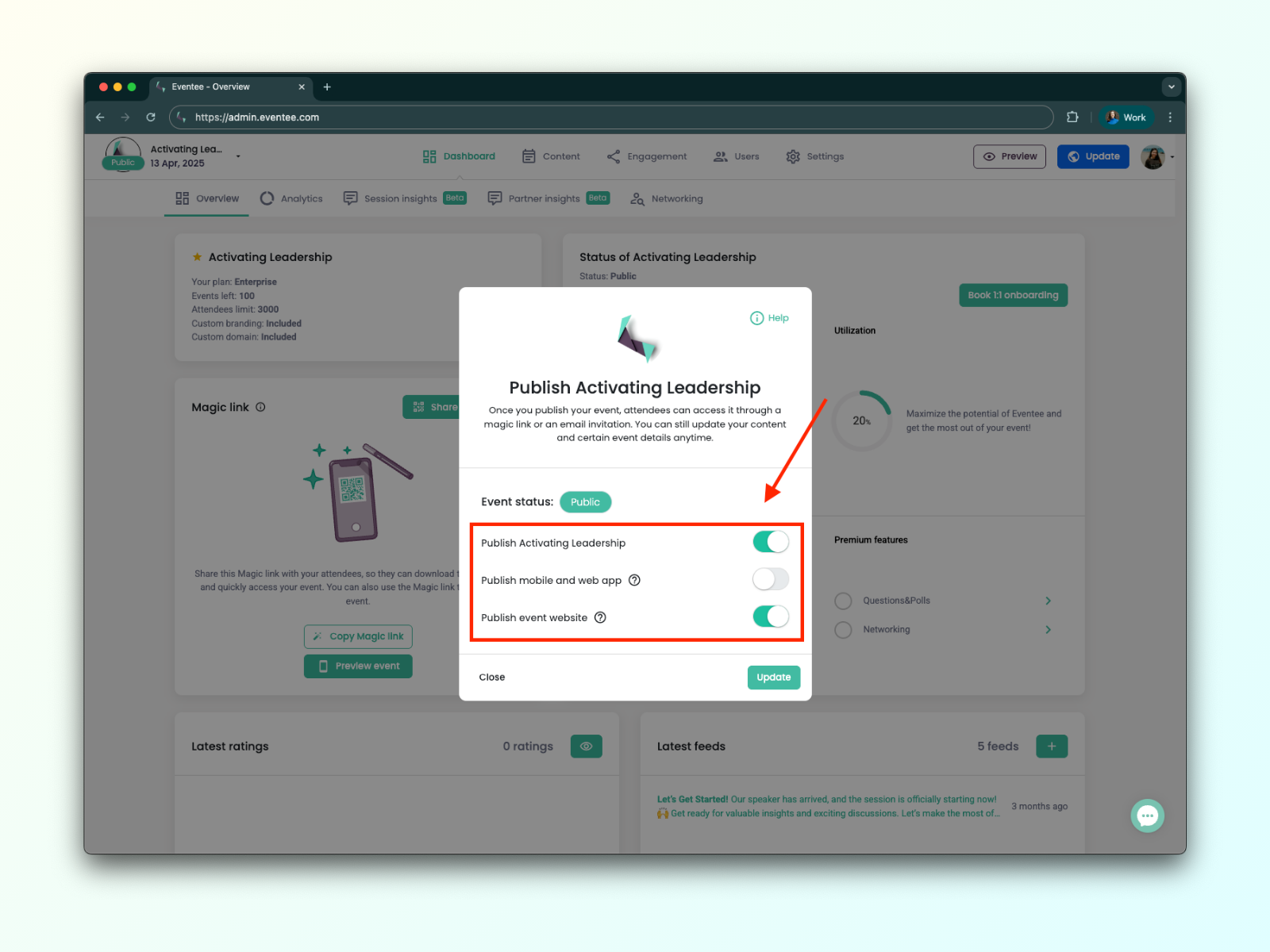
Task: Expand the event selector dropdown arrow
Action: [237, 156]
